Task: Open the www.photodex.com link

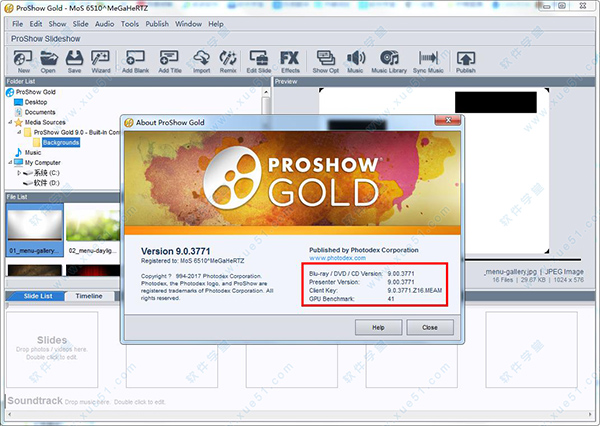Action: tap(337, 258)
